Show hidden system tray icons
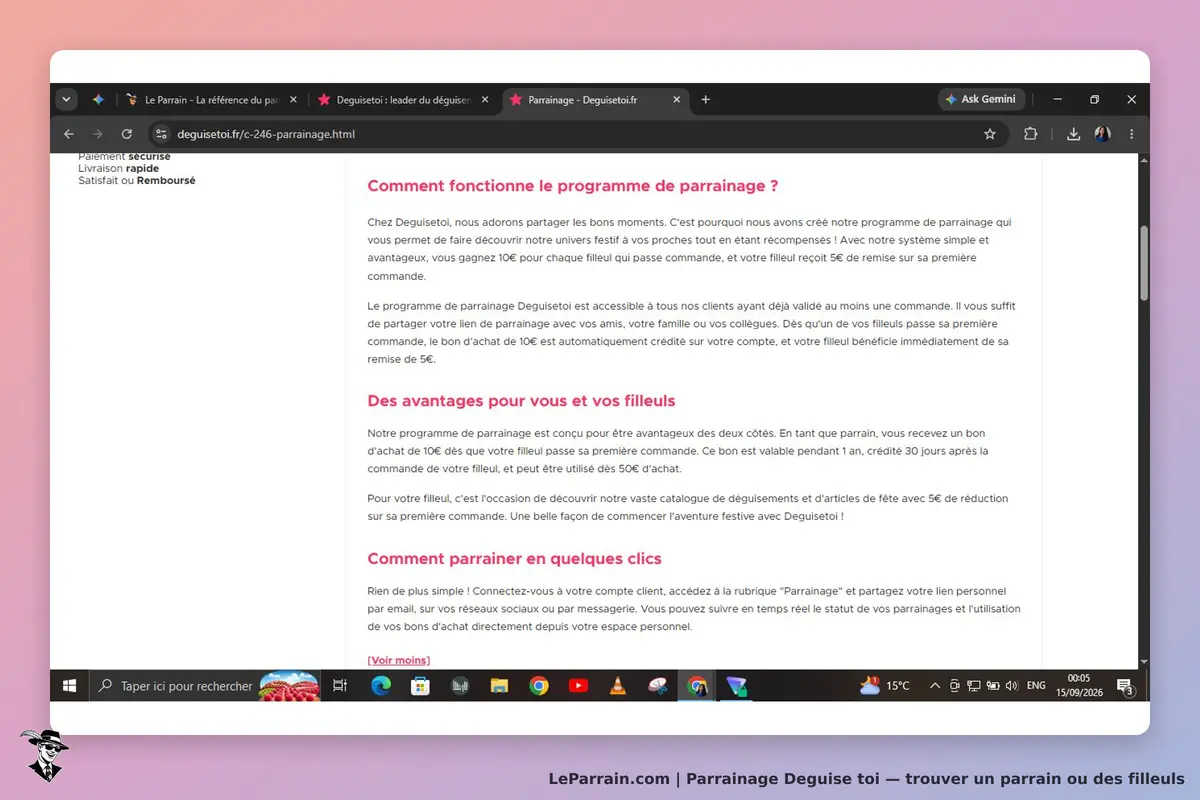 935,686
